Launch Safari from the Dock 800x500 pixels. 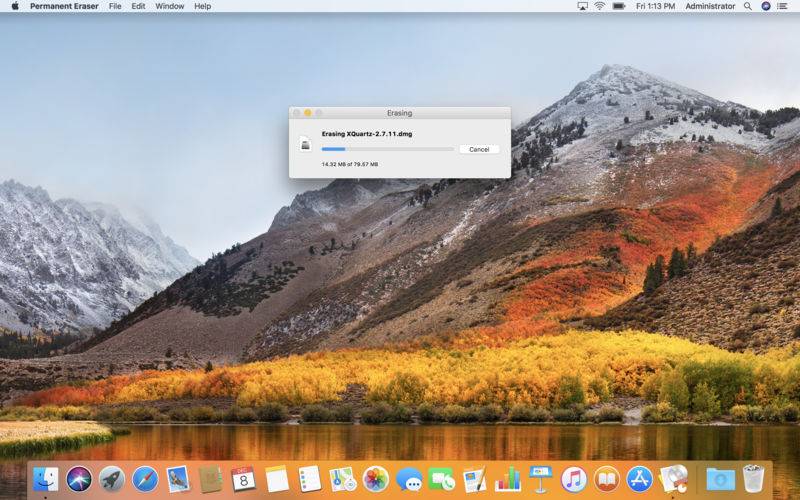pos(145,480)
